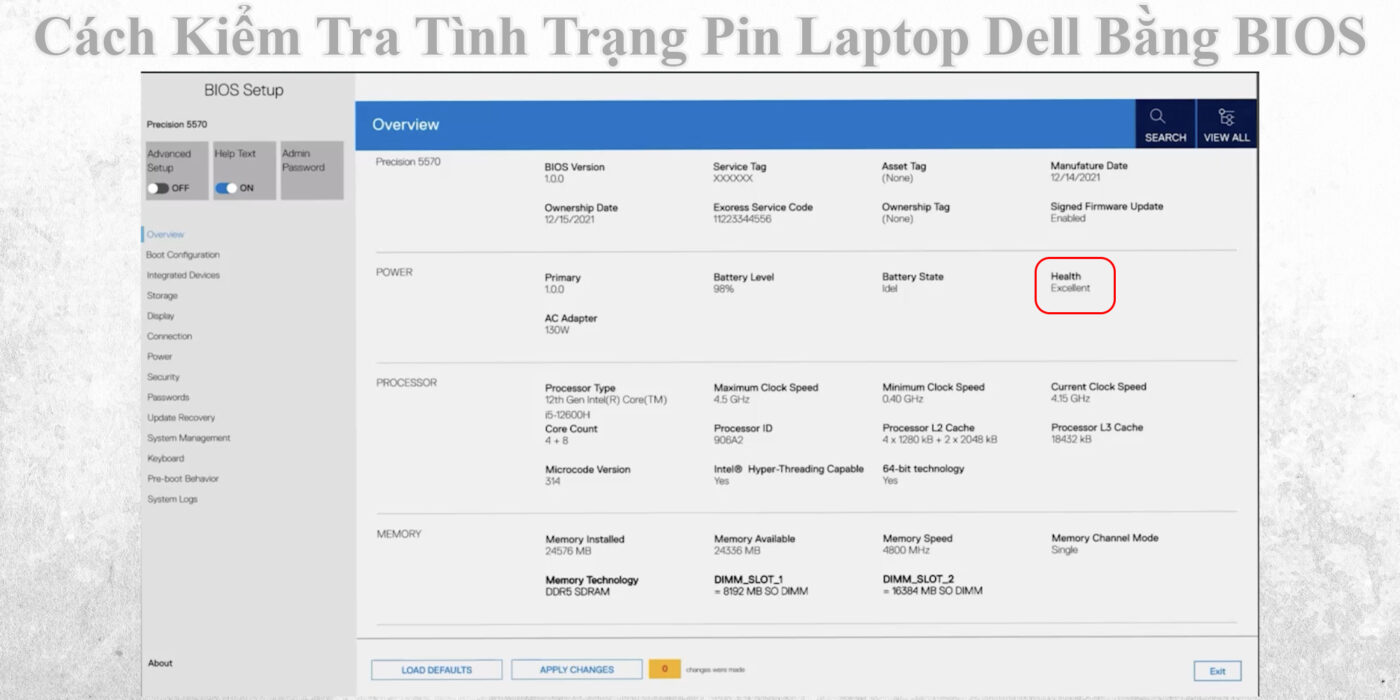The height and width of the screenshot is (700, 1400).
Task: Click Minimum Clock Speed 0.40 GHz
Action: (x=934, y=393)
